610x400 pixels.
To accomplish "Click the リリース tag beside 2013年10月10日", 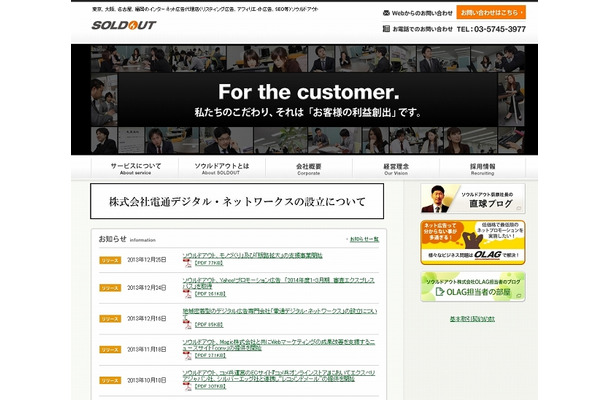I will point(110,380).
